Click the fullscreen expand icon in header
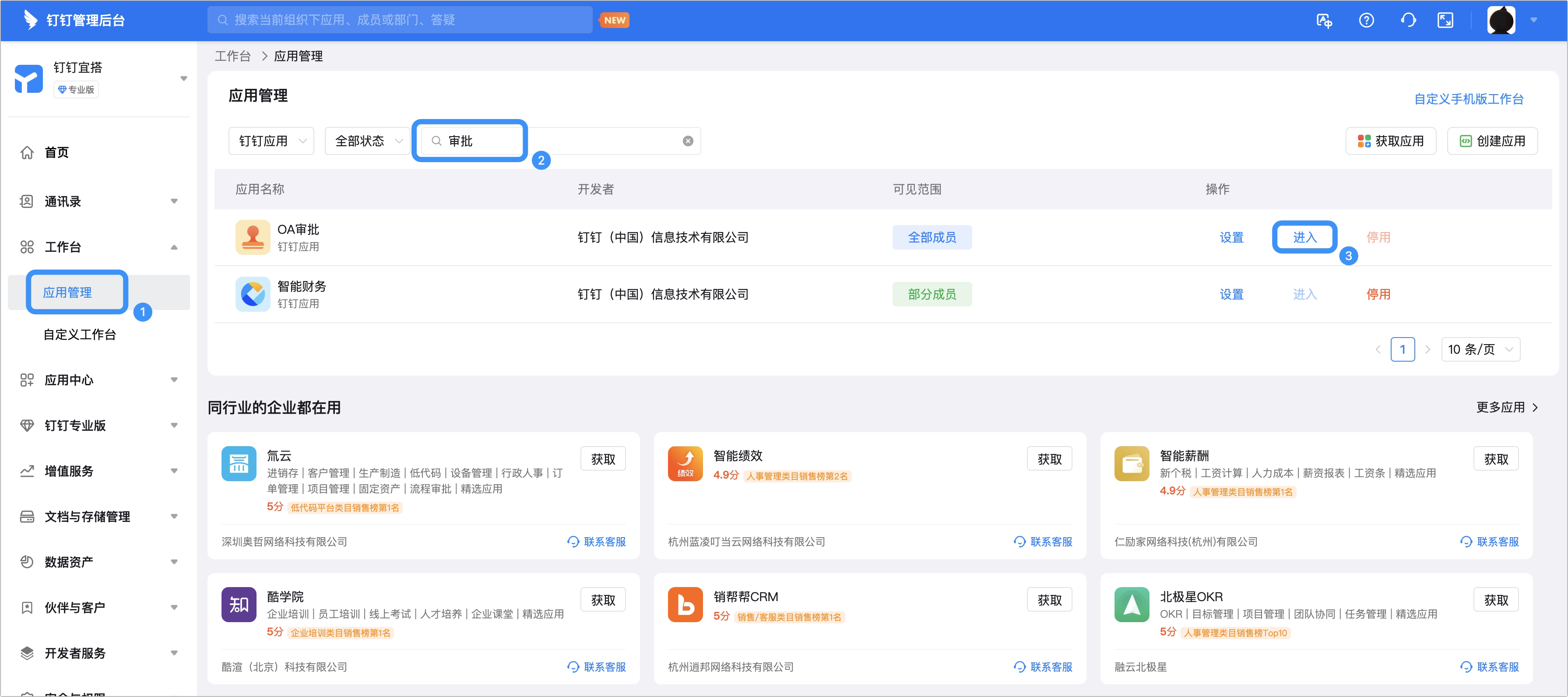The width and height of the screenshot is (1568, 697). 1445,20
